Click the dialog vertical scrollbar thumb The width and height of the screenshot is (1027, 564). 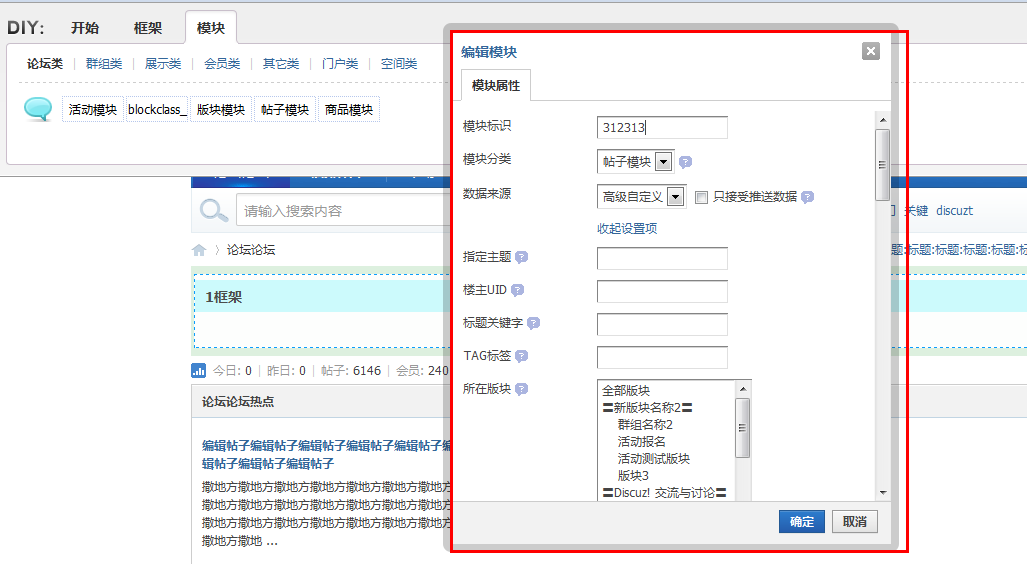point(883,164)
